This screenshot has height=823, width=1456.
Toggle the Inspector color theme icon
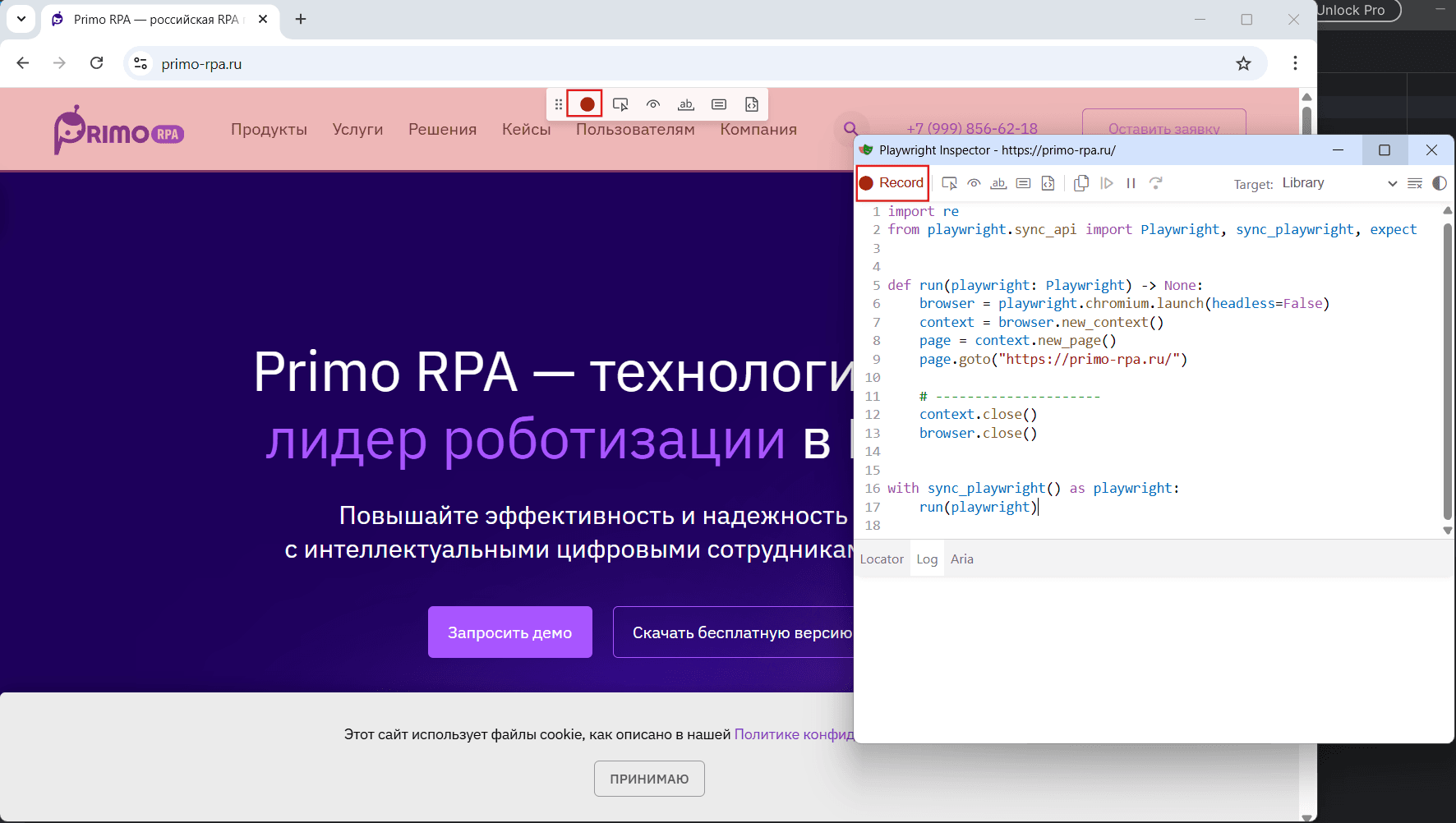[x=1440, y=183]
